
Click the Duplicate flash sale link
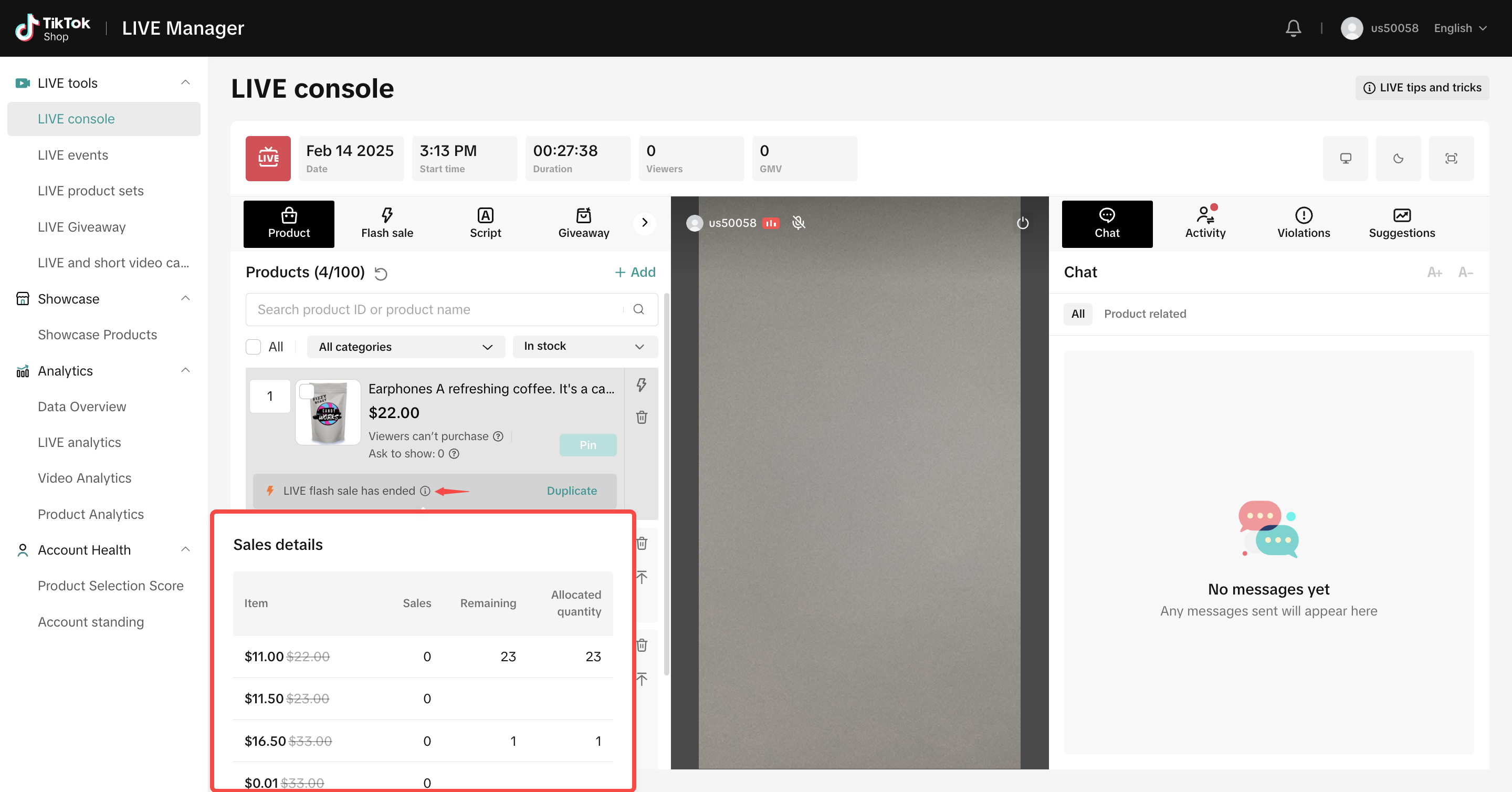tap(572, 491)
